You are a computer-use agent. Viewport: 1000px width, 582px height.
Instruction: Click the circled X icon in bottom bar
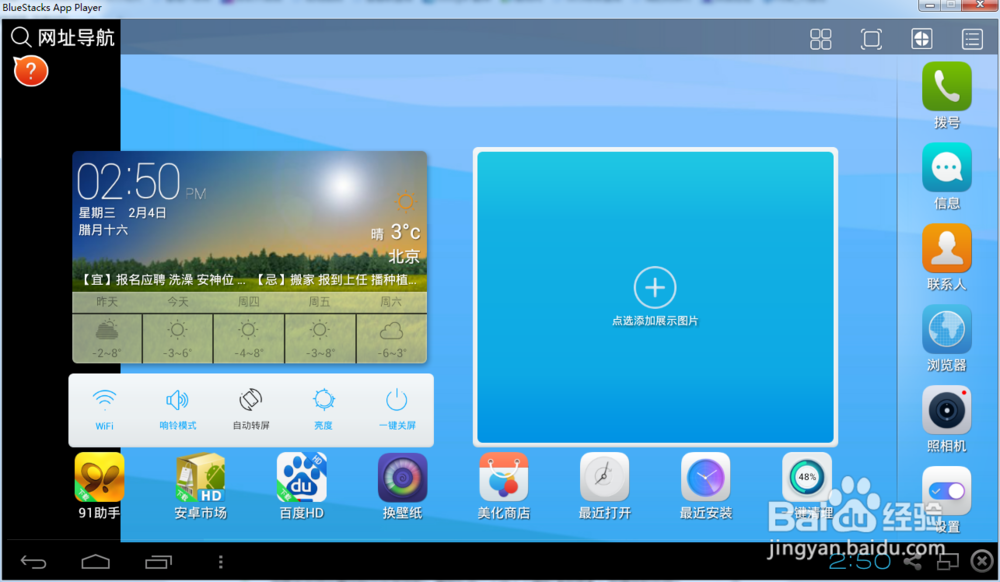982,562
